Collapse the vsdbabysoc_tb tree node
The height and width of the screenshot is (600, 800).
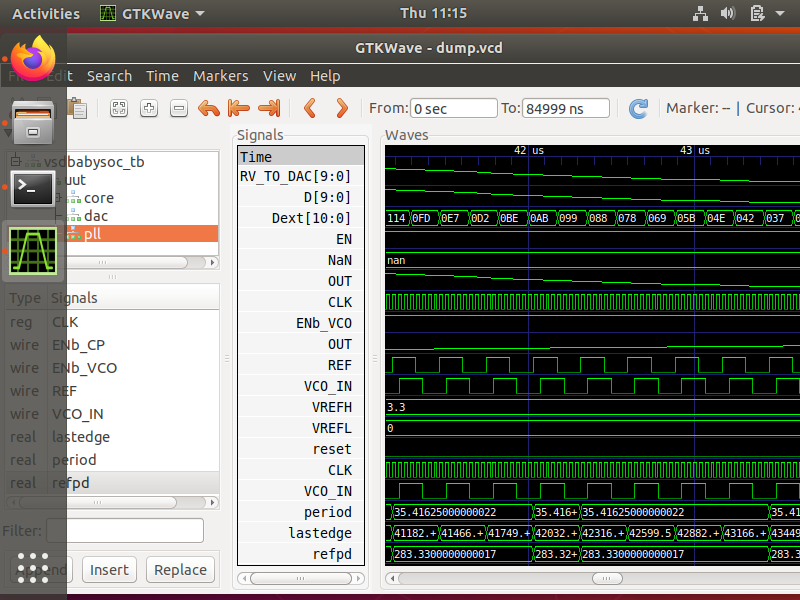tap(16, 162)
